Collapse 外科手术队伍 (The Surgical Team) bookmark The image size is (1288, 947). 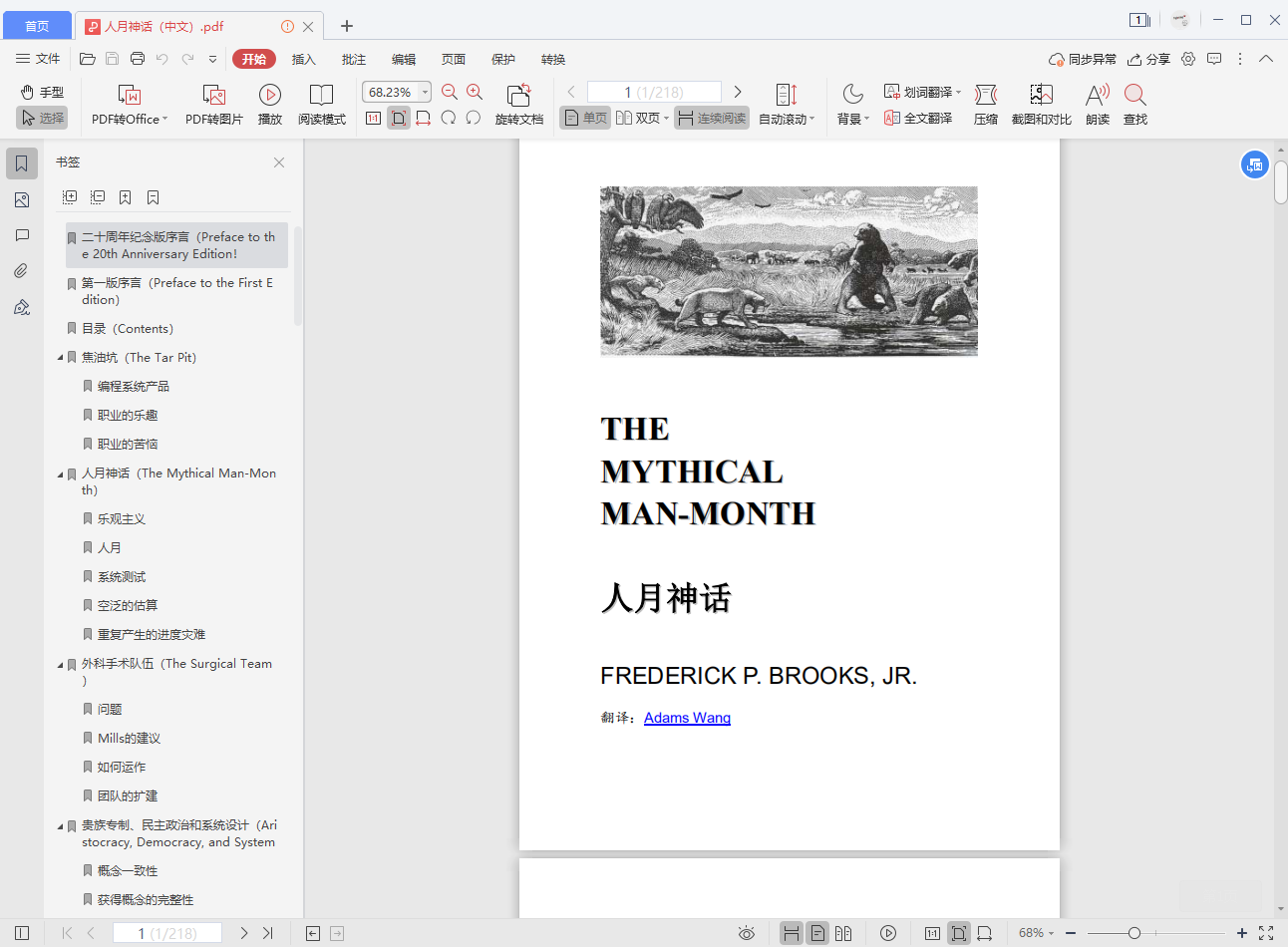60,664
